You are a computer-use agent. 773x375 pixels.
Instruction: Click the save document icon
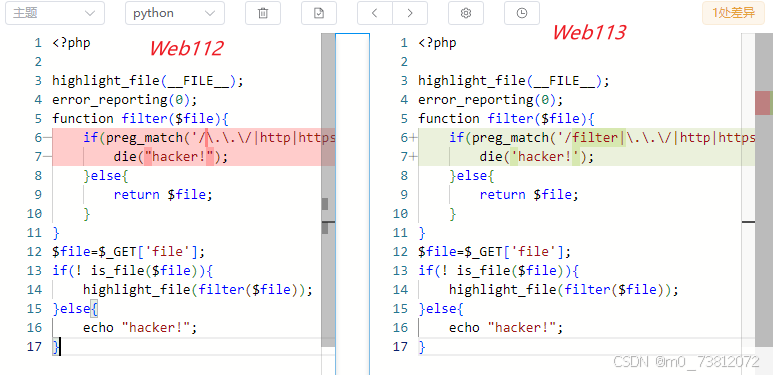pos(319,13)
